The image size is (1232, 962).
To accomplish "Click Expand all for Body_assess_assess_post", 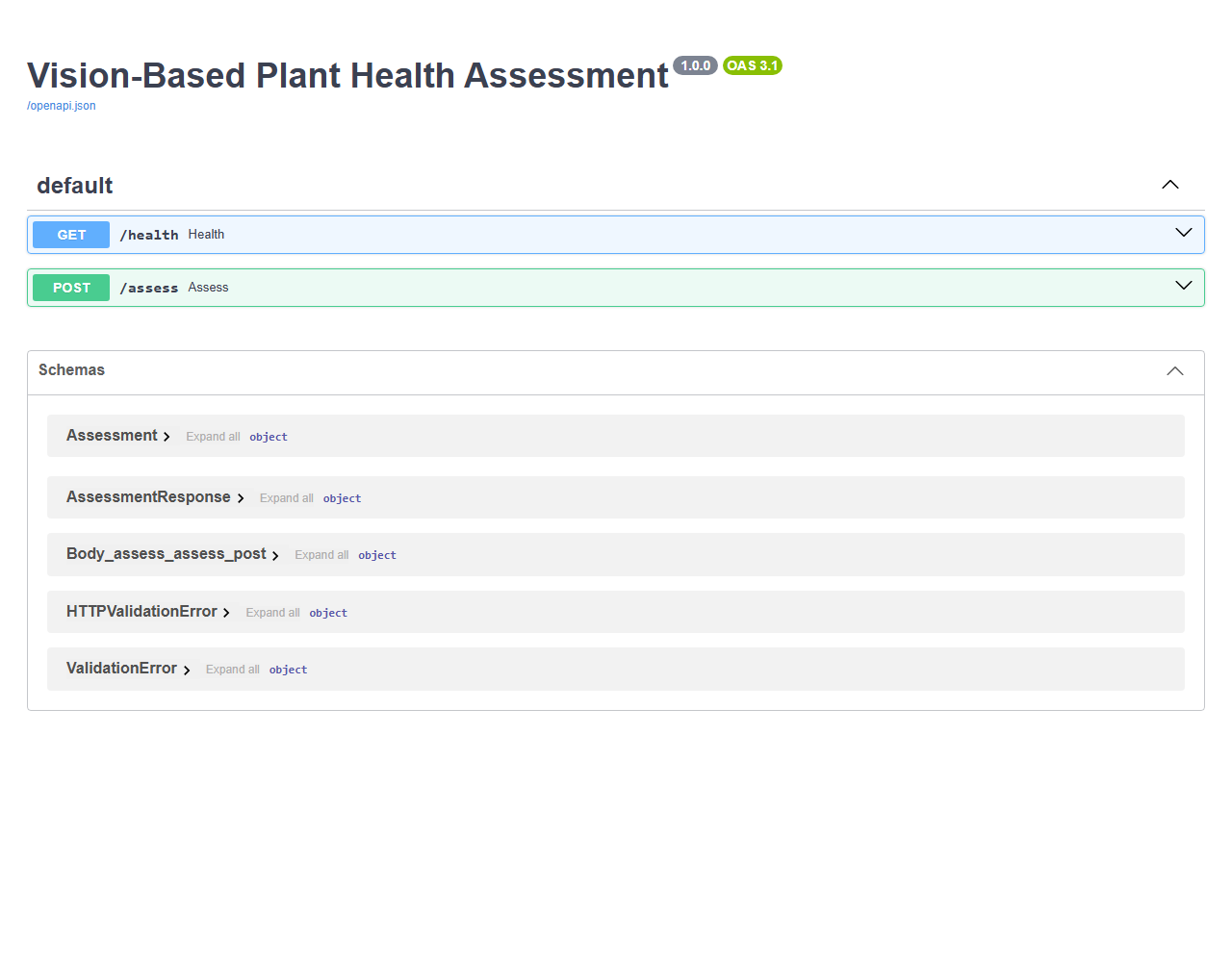I will [321, 555].
